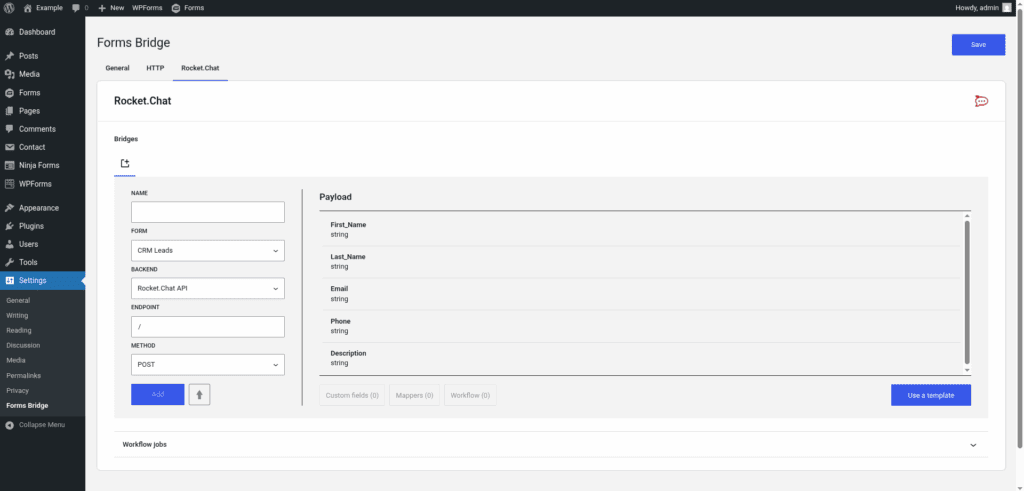Open the WordPress logo menu

tap(9, 8)
